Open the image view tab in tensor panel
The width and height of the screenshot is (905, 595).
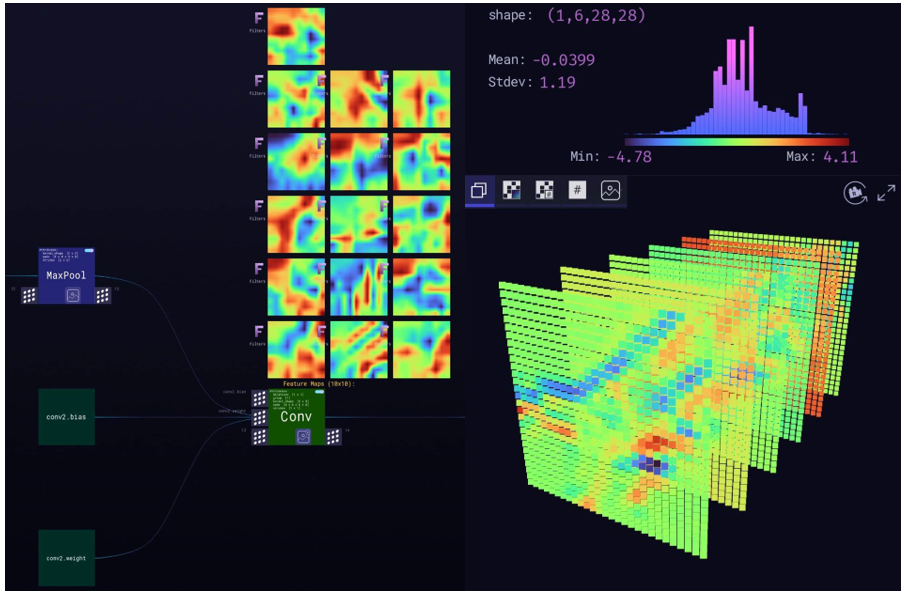(x=610, y=190)
